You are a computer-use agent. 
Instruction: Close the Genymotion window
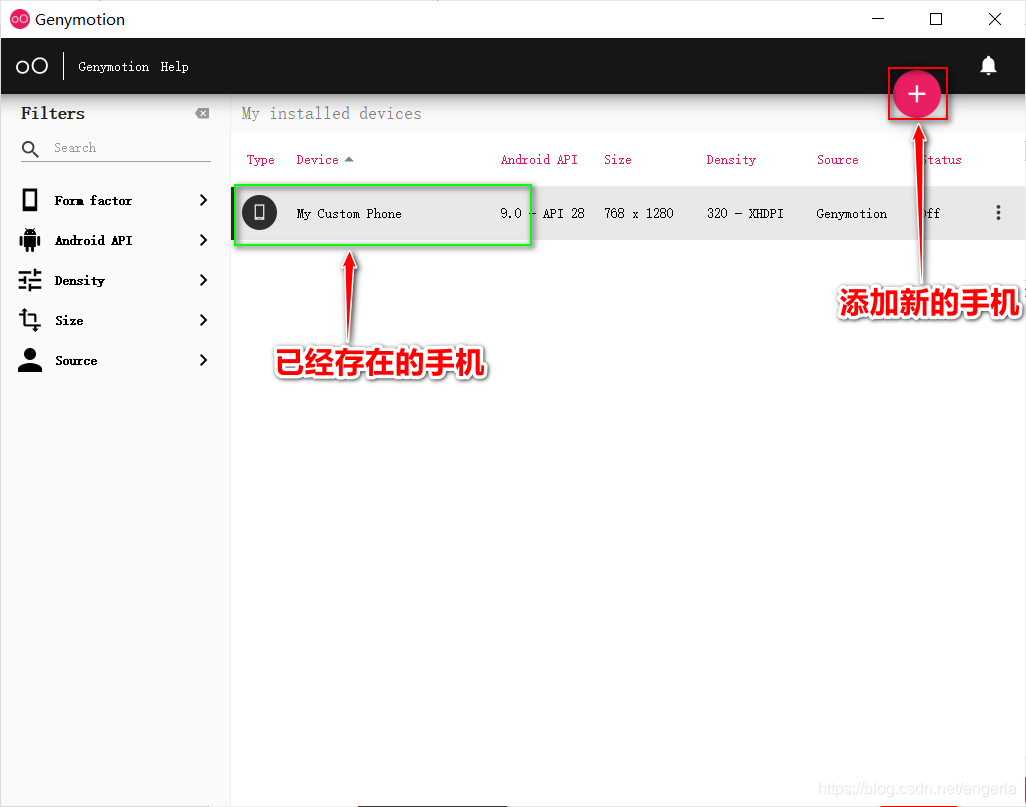click(995, 19)
